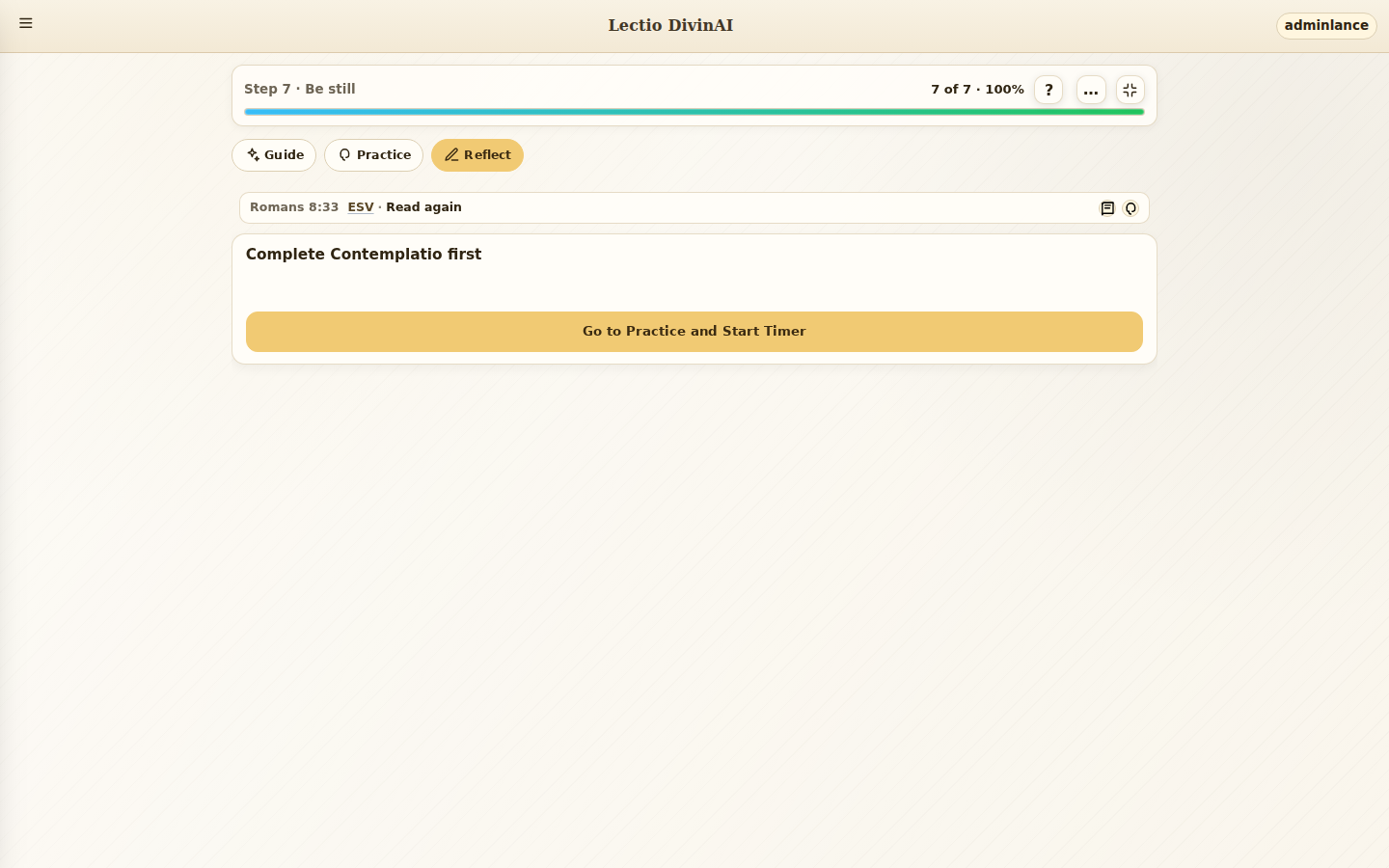
Task: Click the Step 7 Be still label
Action: coord(299,89)
